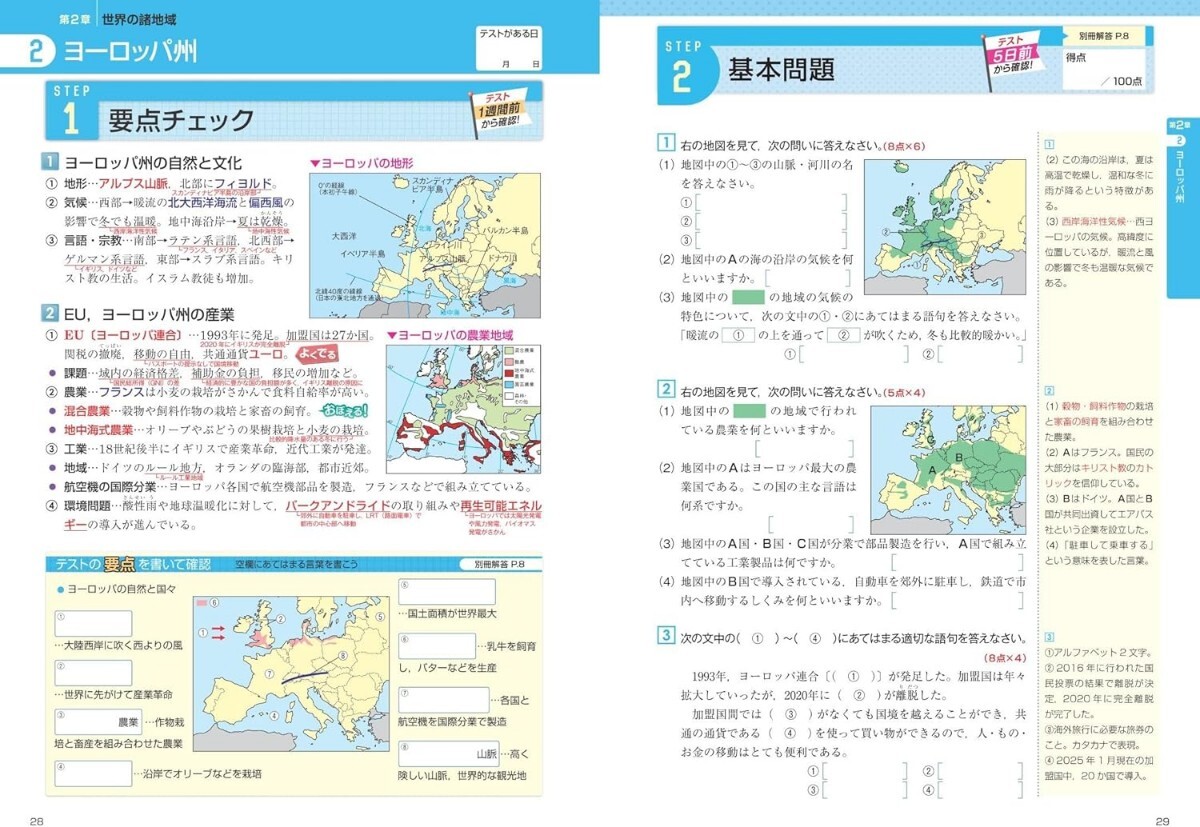Click the red "よくでる" badge

coord(315,353)
